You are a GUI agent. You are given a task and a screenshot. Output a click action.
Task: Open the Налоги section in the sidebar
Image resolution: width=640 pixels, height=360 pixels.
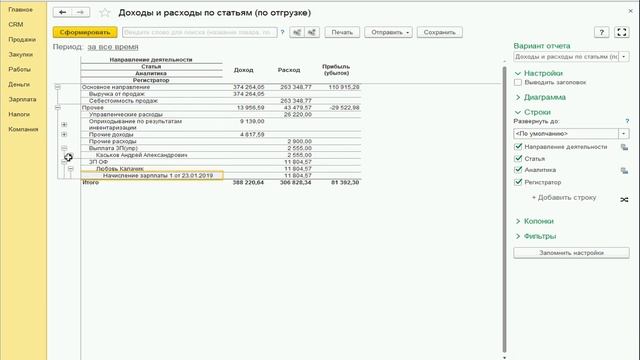pyautogui.click(x=19, y=114)
